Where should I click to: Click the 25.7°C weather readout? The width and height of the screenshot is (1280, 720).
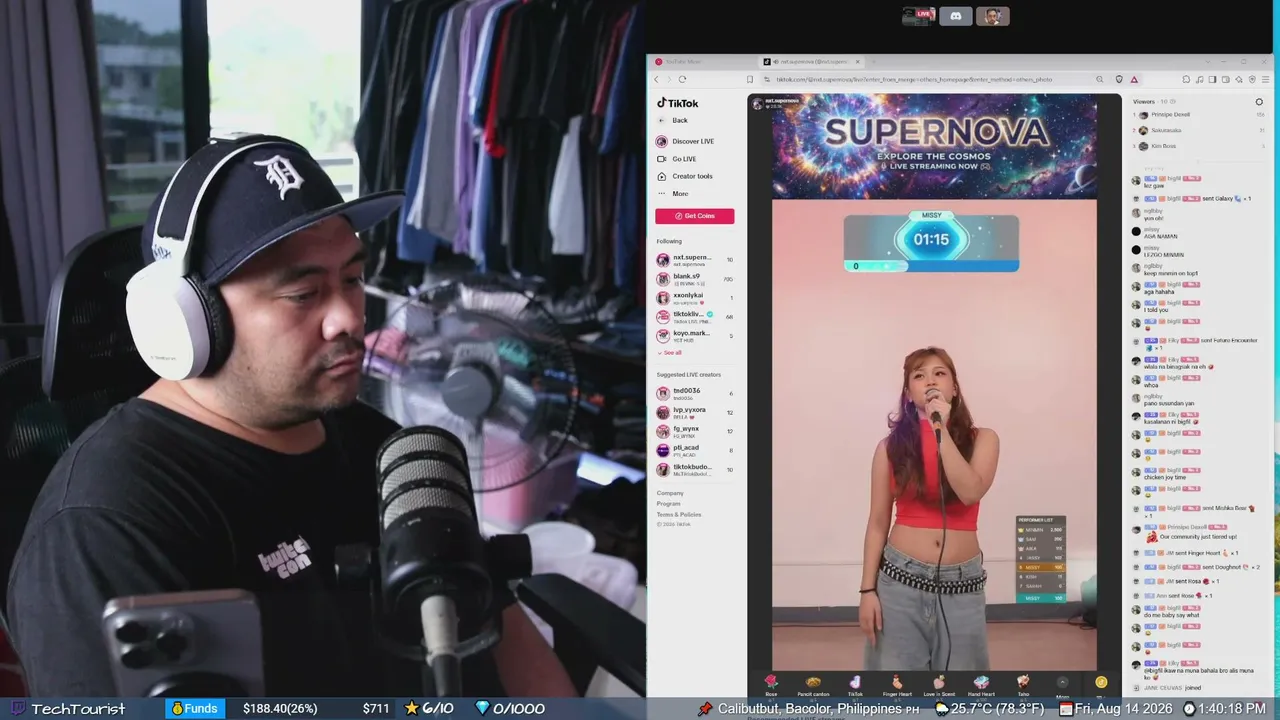coord(997,708)
